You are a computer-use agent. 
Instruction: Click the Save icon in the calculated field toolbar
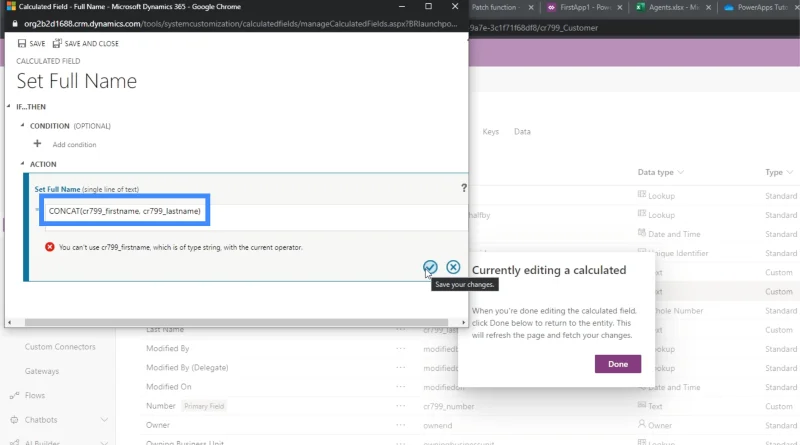(22, 43)
